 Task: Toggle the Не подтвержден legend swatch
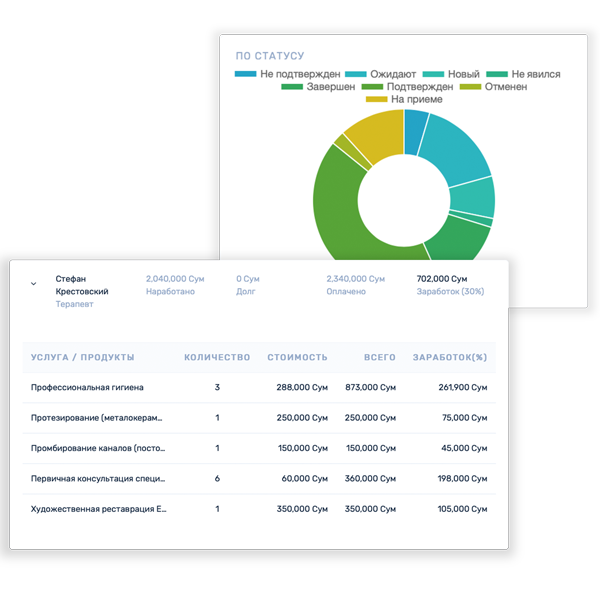pos(246,74)
